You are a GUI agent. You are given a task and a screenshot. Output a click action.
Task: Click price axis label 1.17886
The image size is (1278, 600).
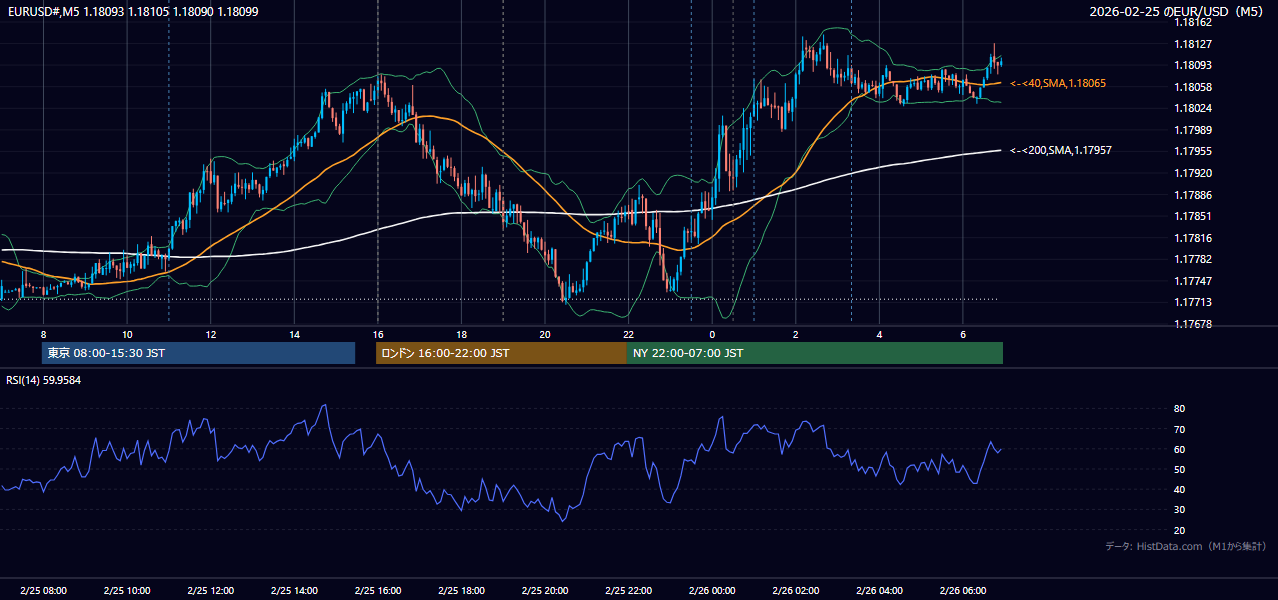coord(1194,195)
